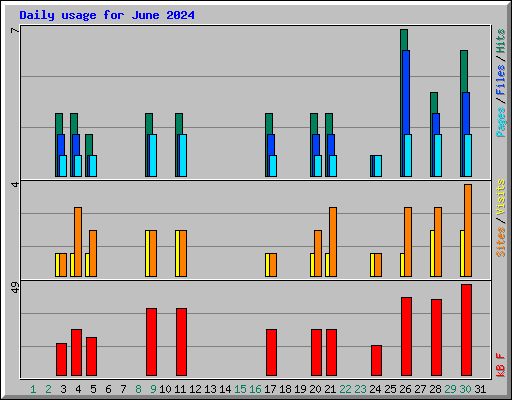Select day label 14 on the axis

tap(225, 389)
